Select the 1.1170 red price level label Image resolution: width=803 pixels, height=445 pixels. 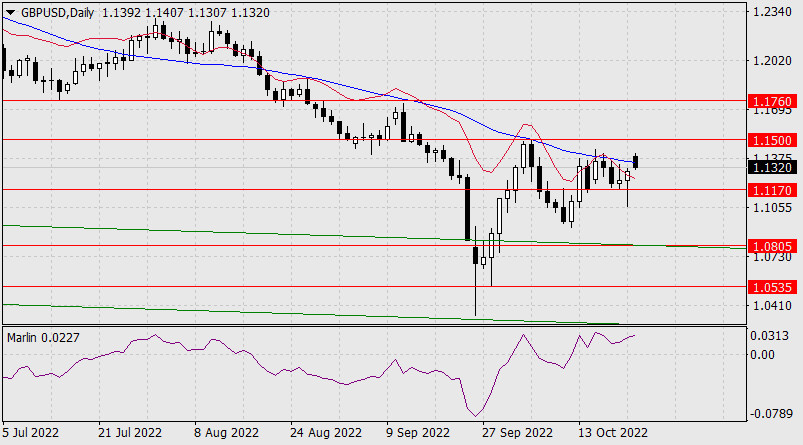772,190
